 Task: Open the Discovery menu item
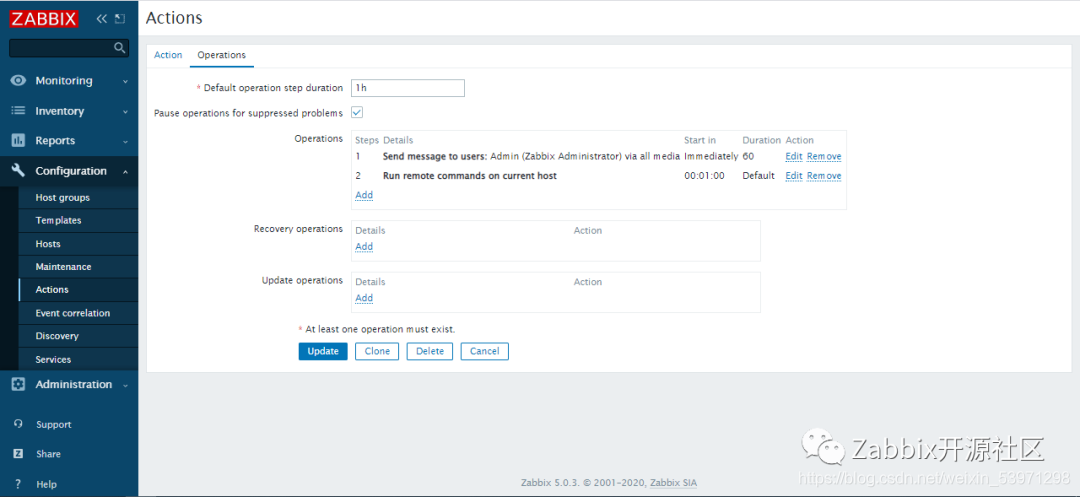tap(57, 336)
